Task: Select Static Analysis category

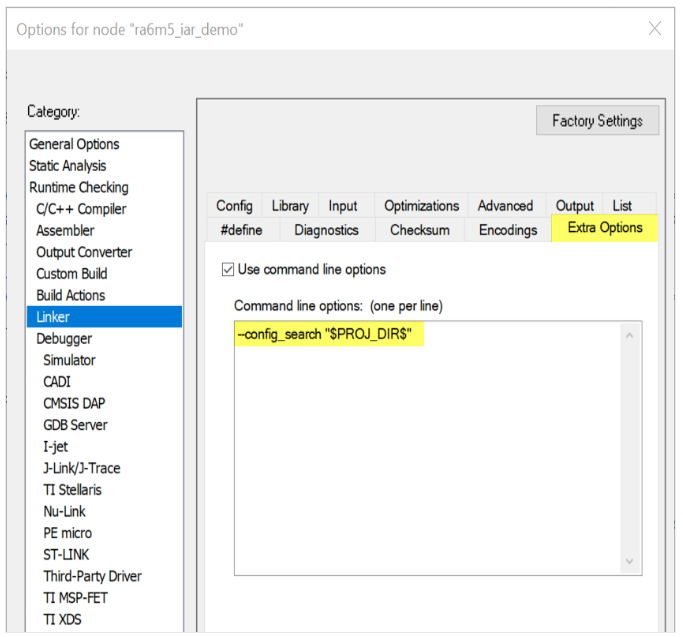Action: tap(68, 166)
